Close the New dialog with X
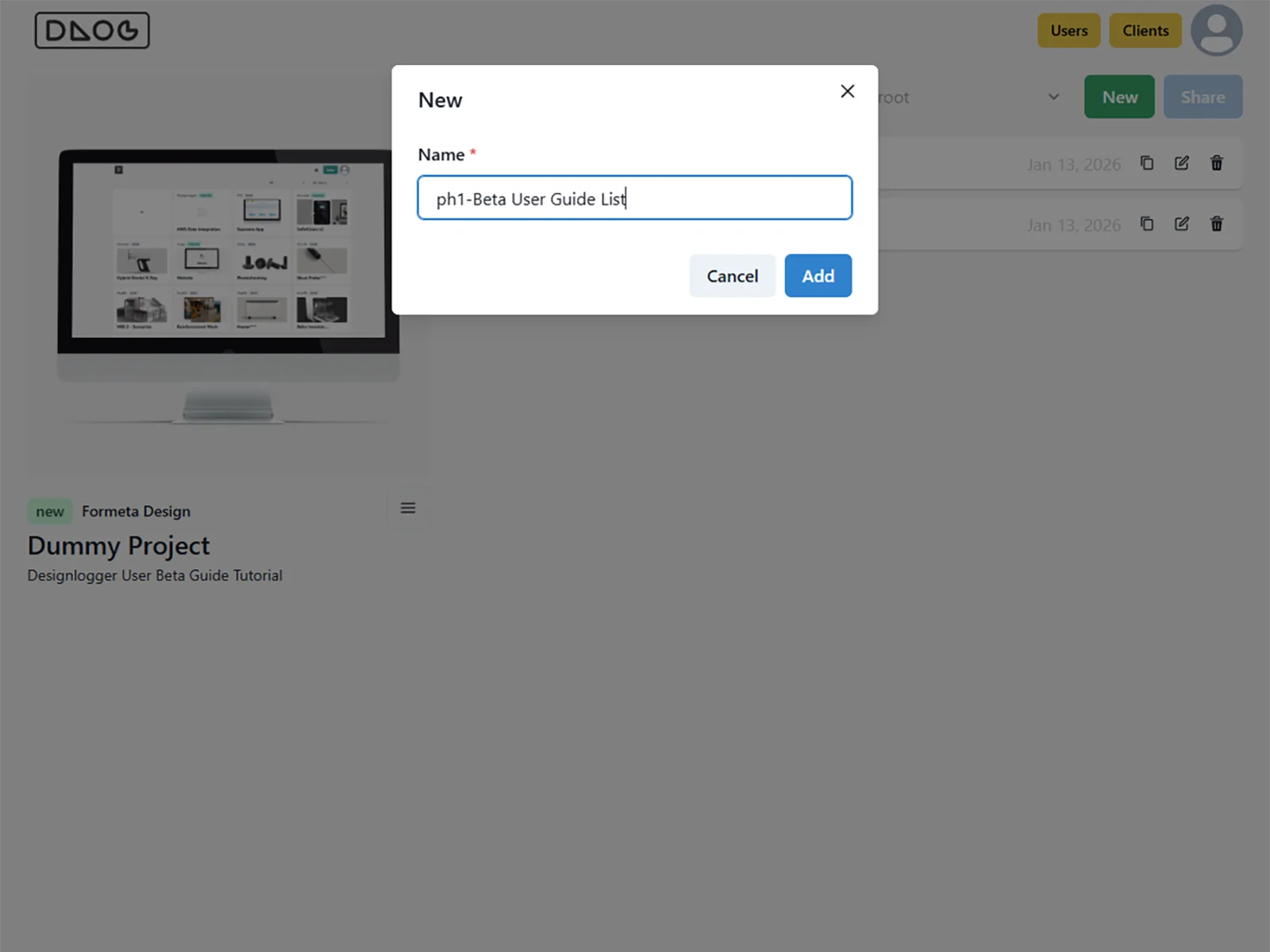1270x952 pixels. [847, 91]
